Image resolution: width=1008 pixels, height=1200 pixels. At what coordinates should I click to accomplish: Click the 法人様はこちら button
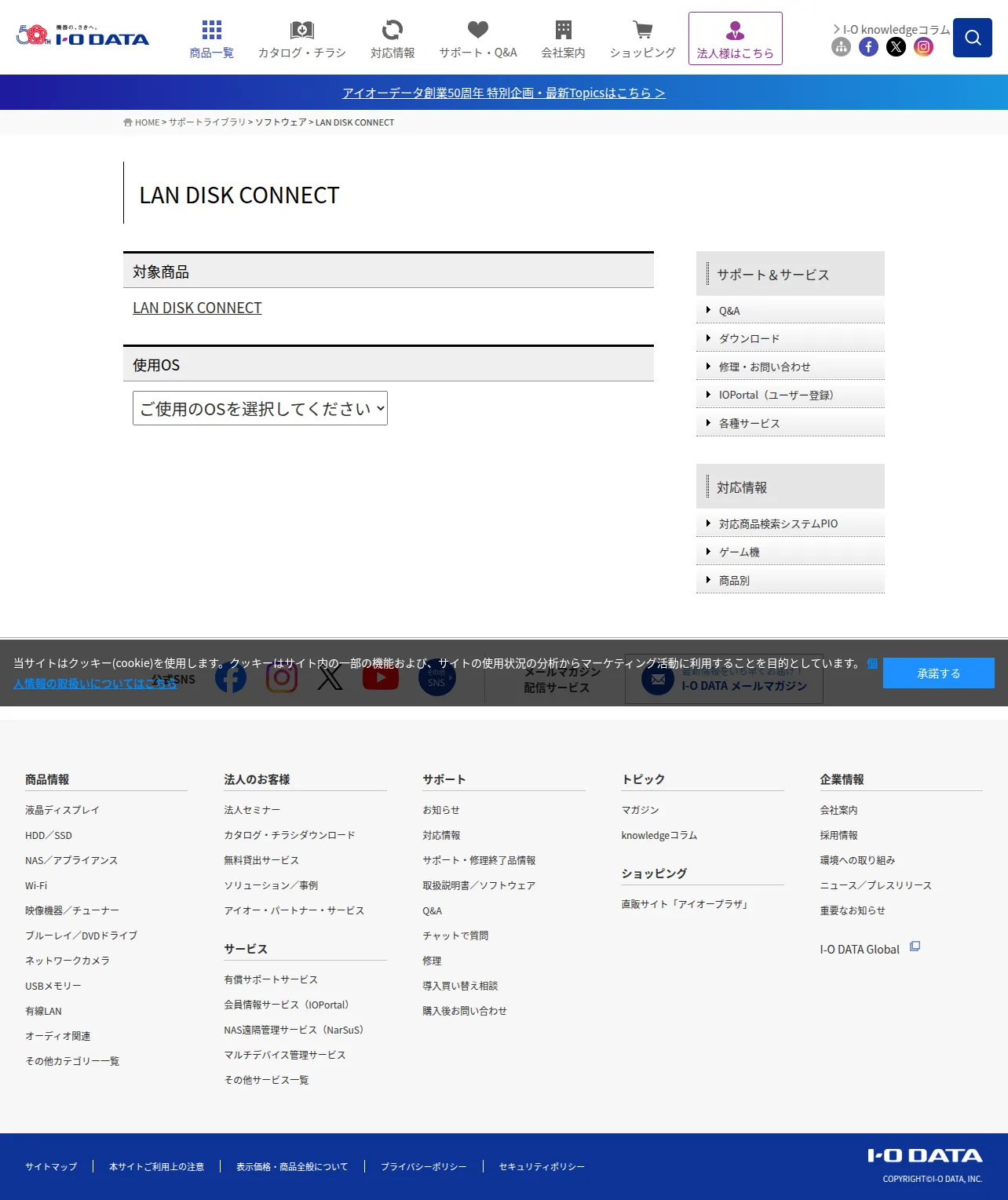(736, 38)
